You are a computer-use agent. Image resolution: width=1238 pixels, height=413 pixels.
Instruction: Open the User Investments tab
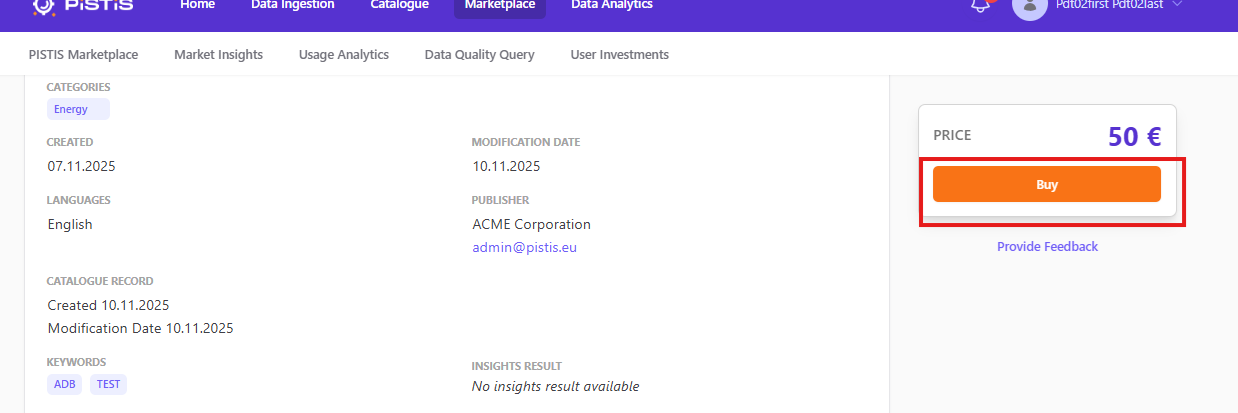point(619,55)
